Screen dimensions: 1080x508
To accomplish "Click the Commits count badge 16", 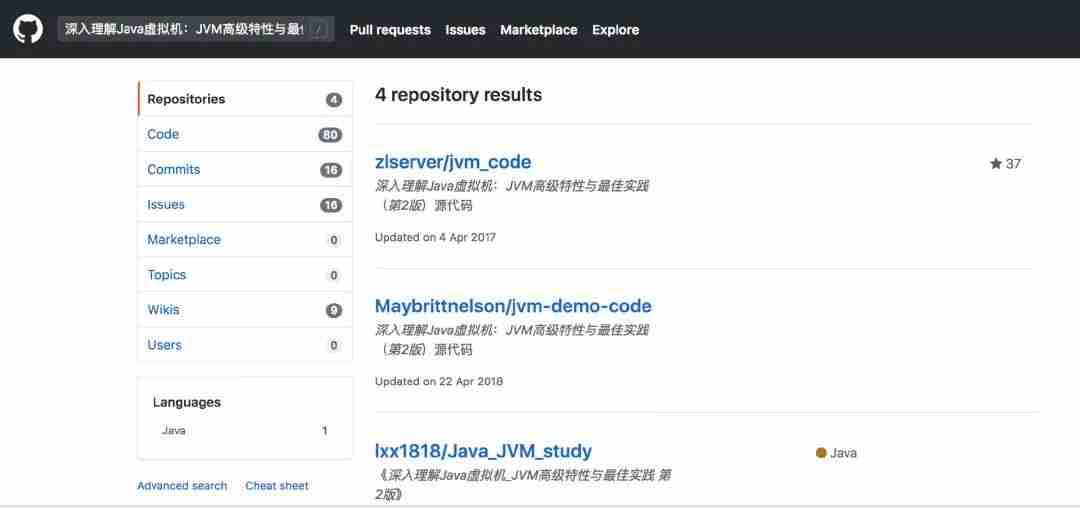I will [331, 170].
